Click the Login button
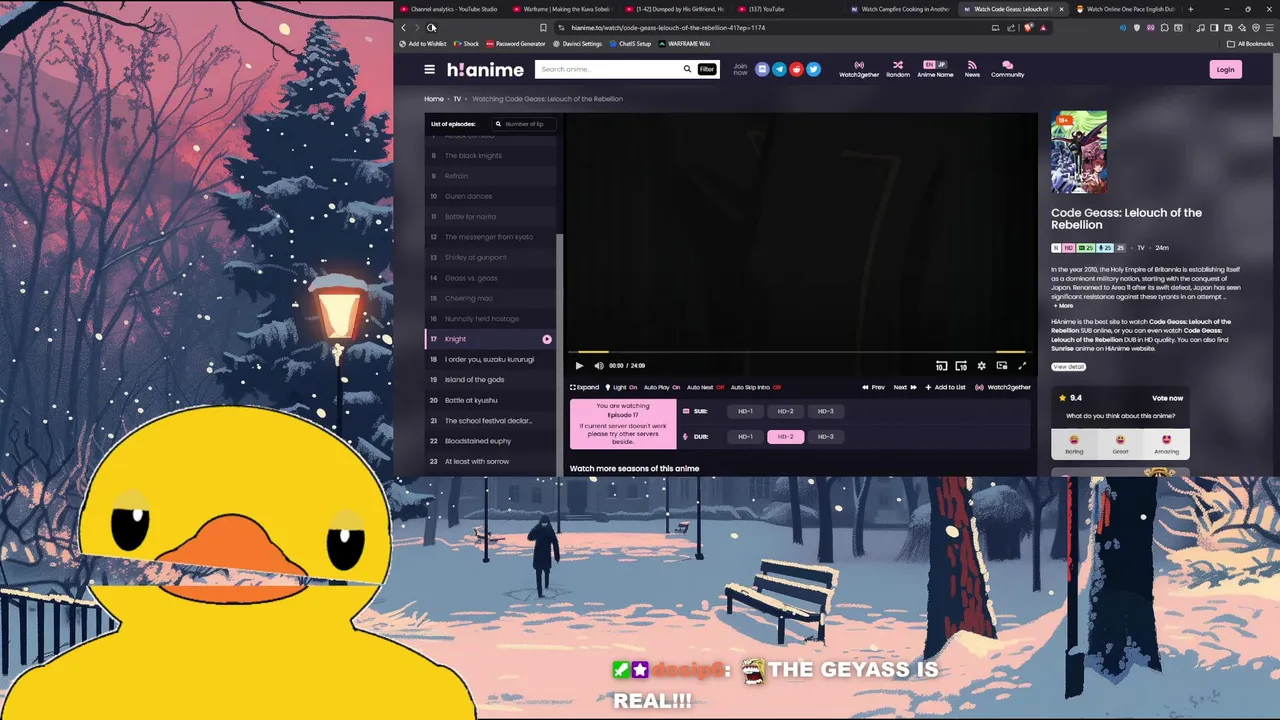This screenshot has height=720, width=1280. coord(1225,69)
